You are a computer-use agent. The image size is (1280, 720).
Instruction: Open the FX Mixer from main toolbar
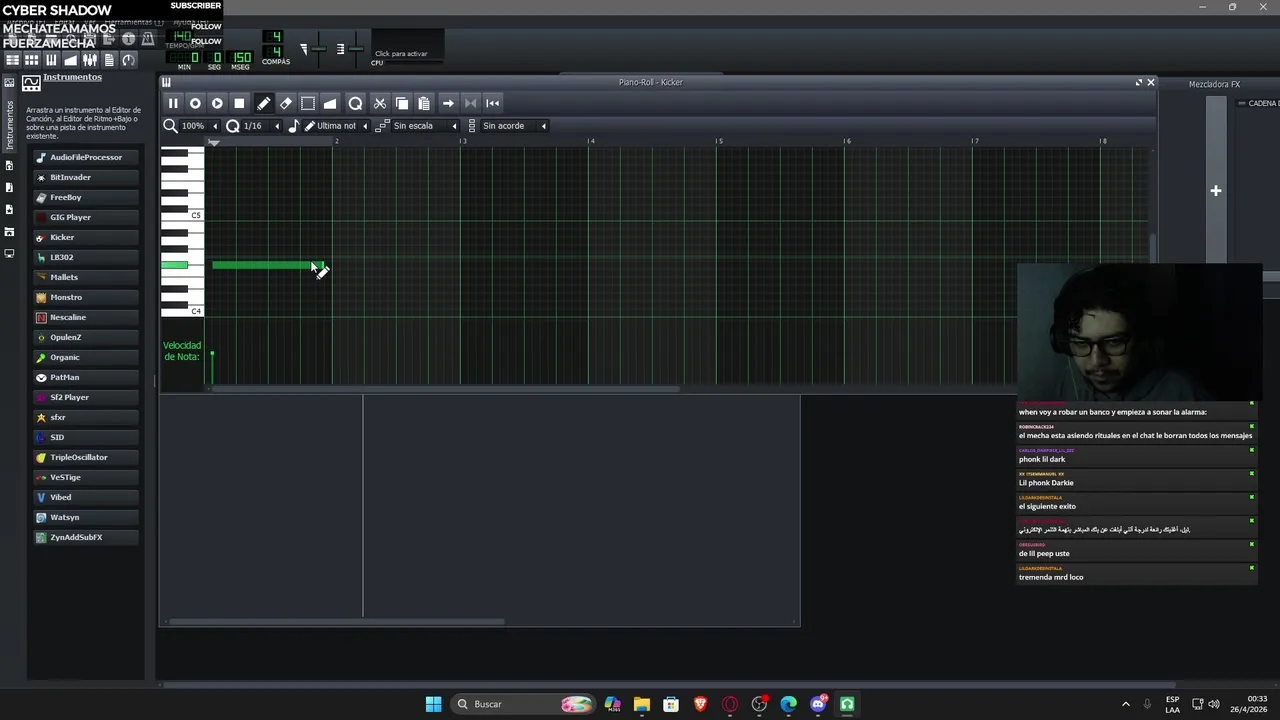pyautogui.click(x=90, y=60)
